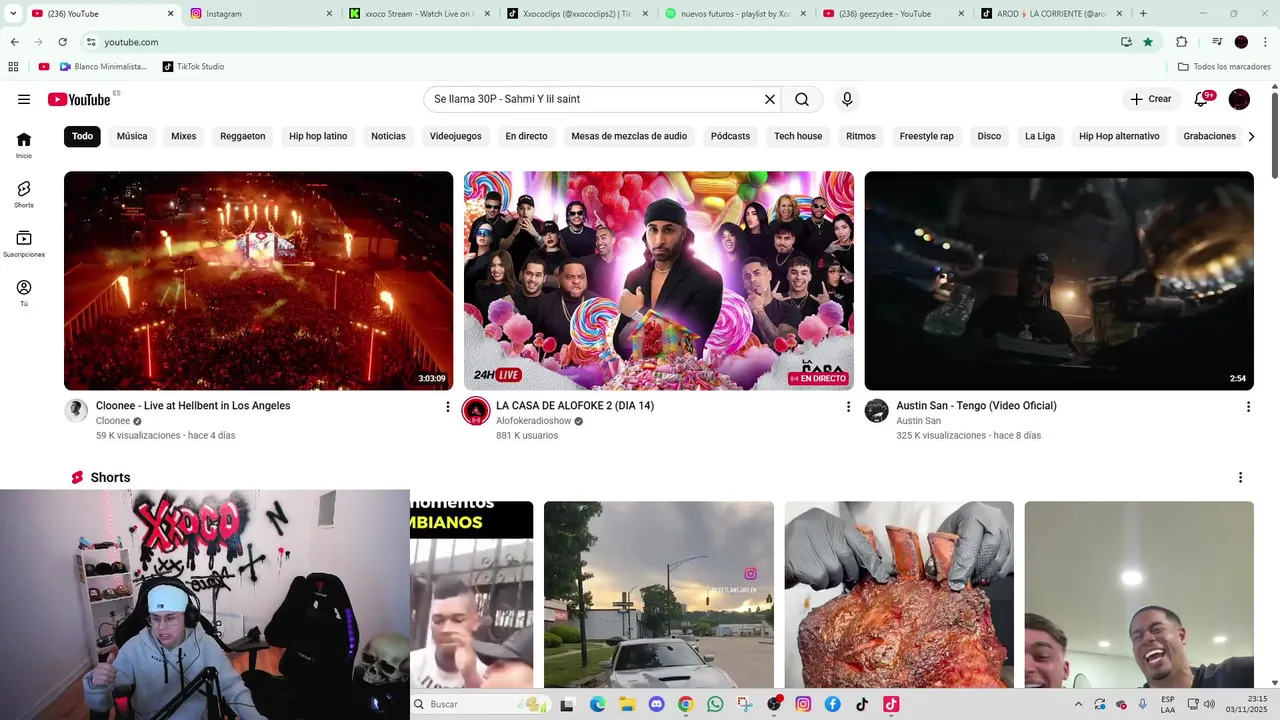The width and height of the screenshot is (1280, 720).
Task: Open the browser extensions puzzle icon
Action: [1181, 42]
